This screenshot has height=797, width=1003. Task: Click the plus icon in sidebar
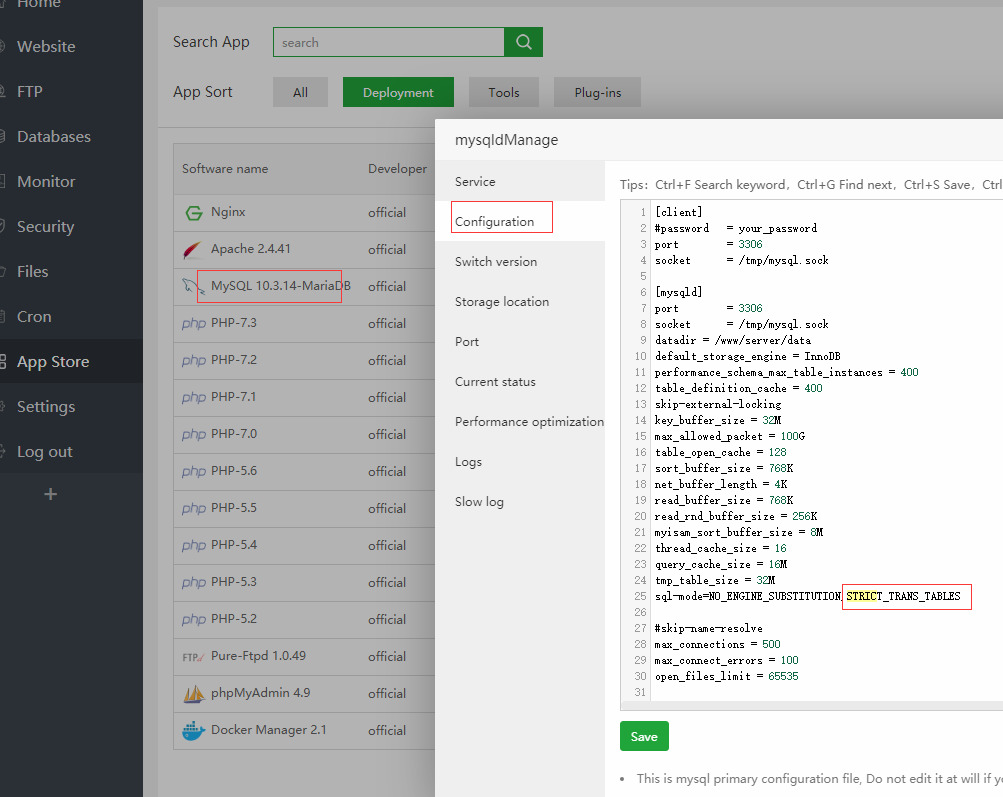(x=51, y=494)
